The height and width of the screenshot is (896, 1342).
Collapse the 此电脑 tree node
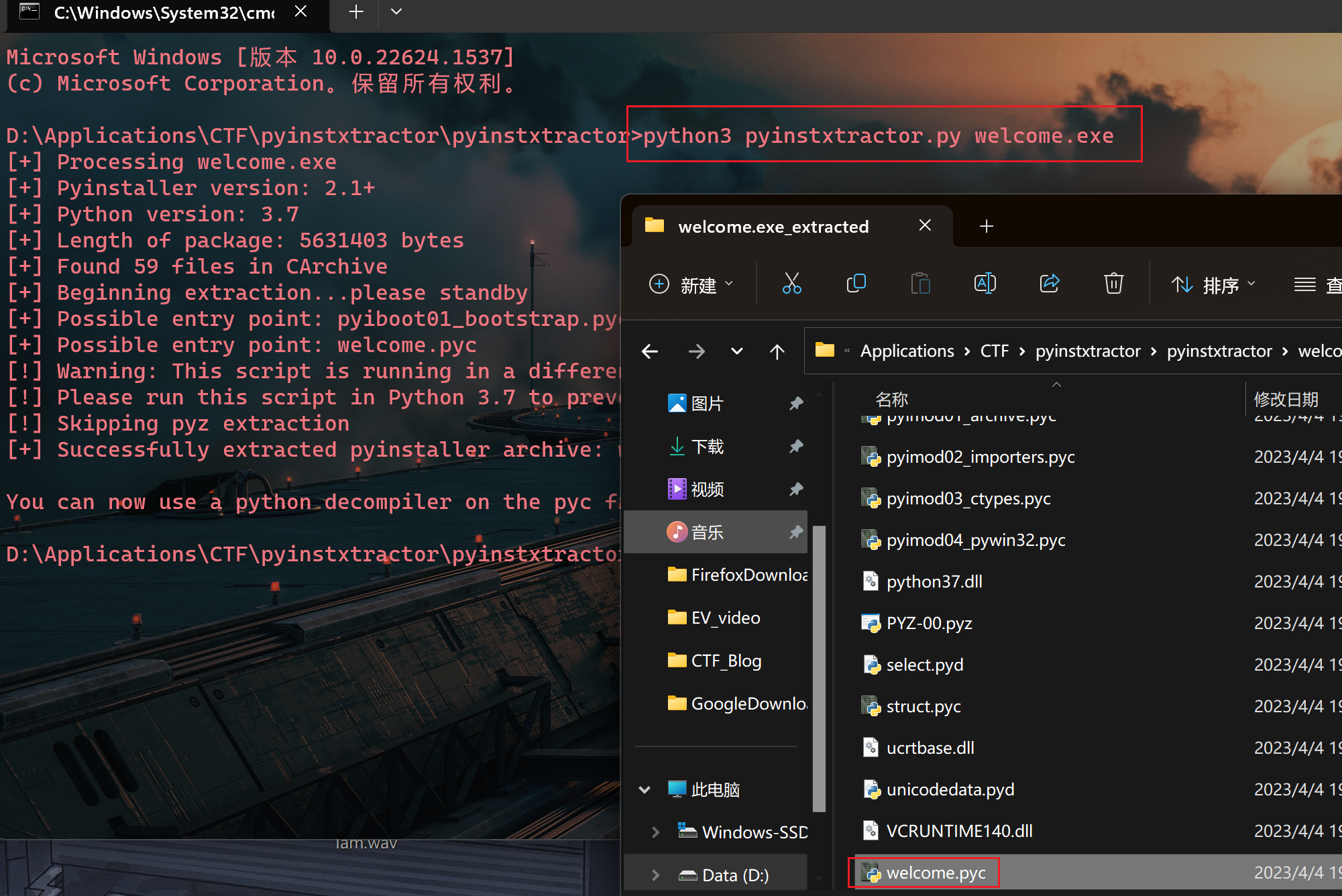645,789
